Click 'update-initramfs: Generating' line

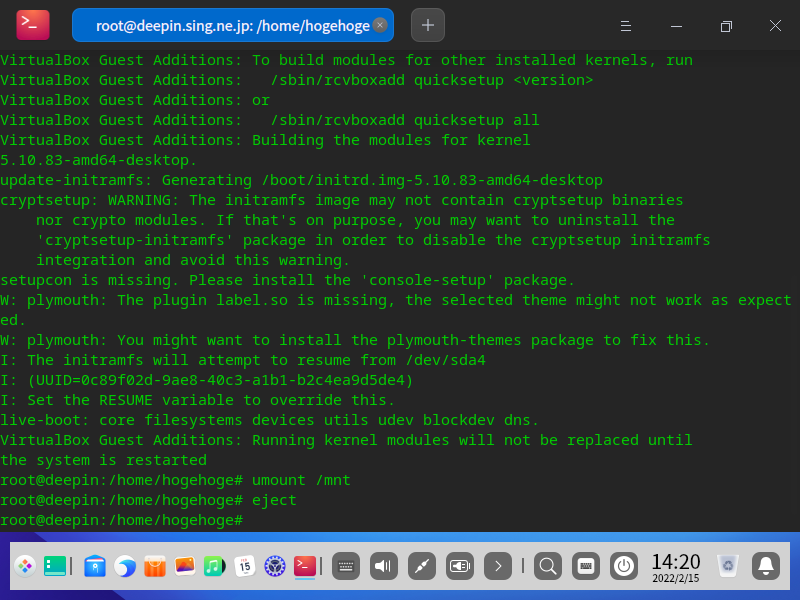[x=301, y=180]
